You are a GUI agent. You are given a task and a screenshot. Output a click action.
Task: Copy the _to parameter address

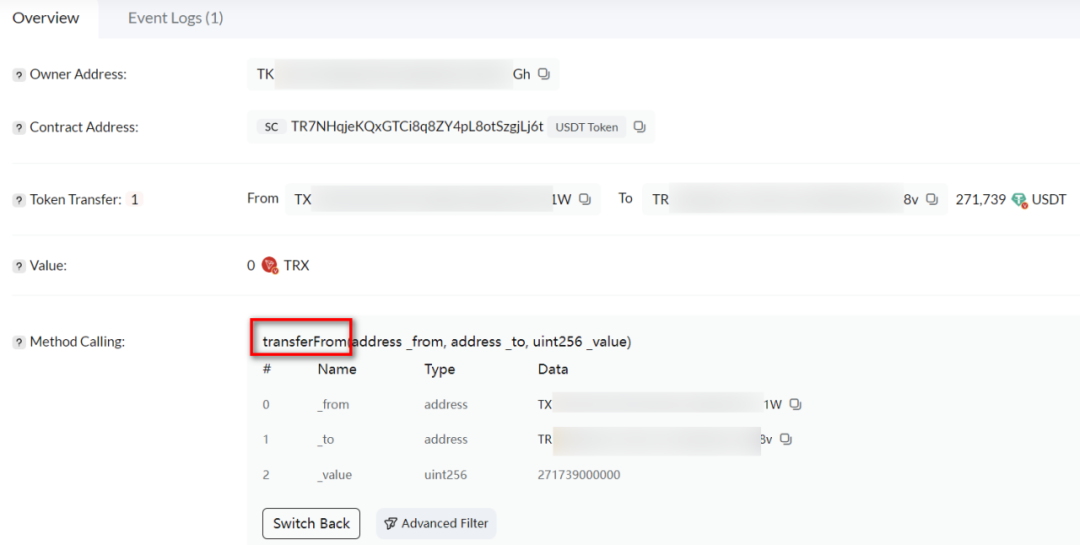(x=786, y=440)
